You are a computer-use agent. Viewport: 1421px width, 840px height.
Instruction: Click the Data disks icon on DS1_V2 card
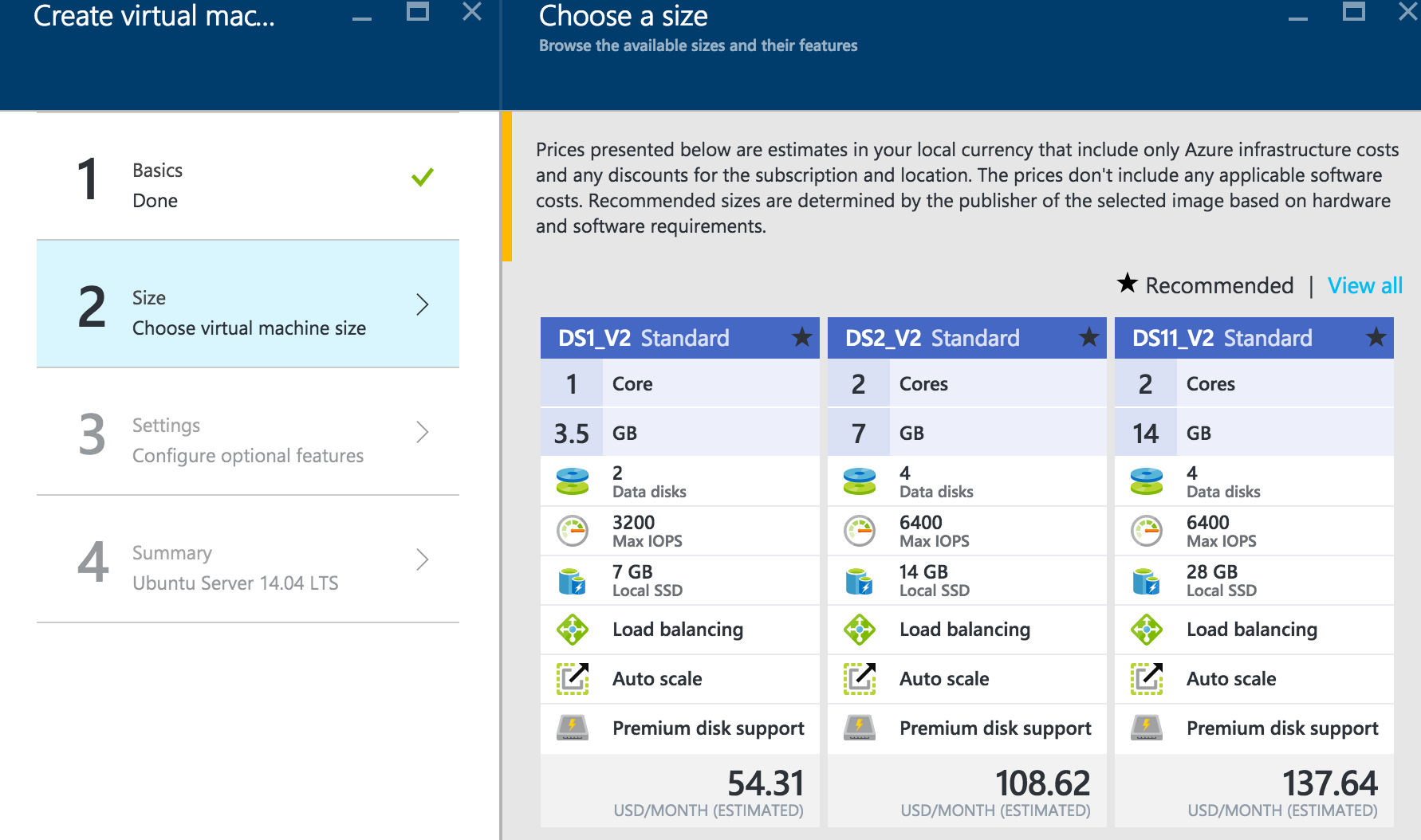tap(572, 480)
